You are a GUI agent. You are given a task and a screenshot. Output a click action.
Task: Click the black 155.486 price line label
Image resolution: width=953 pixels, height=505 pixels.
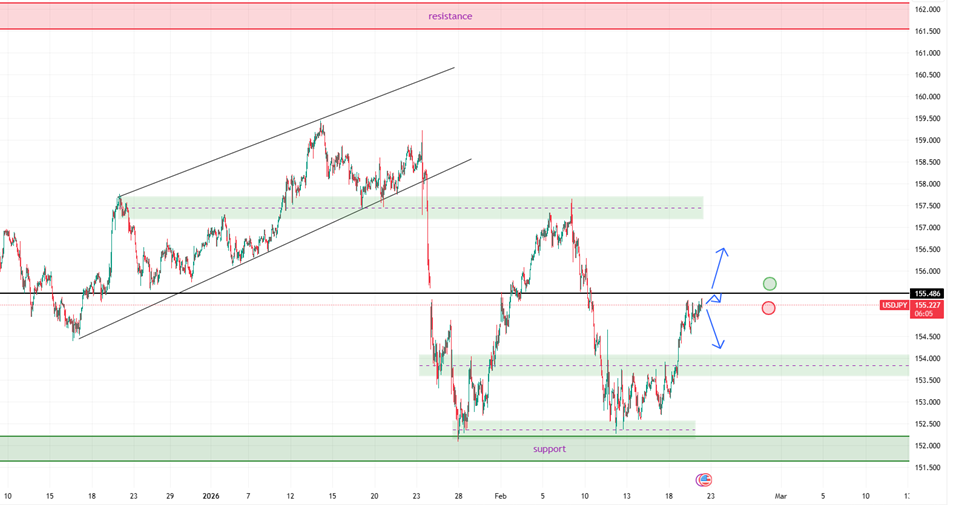927,293
